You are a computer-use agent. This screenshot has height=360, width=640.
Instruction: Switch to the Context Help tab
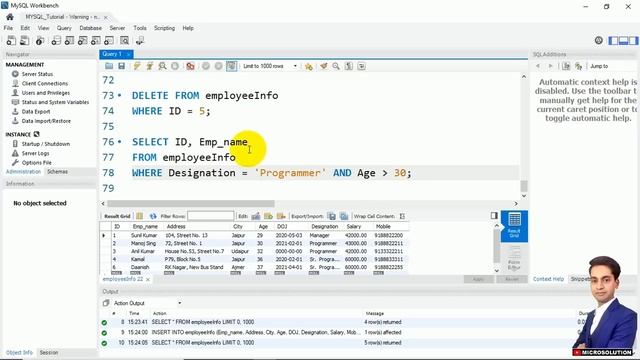coord(548,279)
